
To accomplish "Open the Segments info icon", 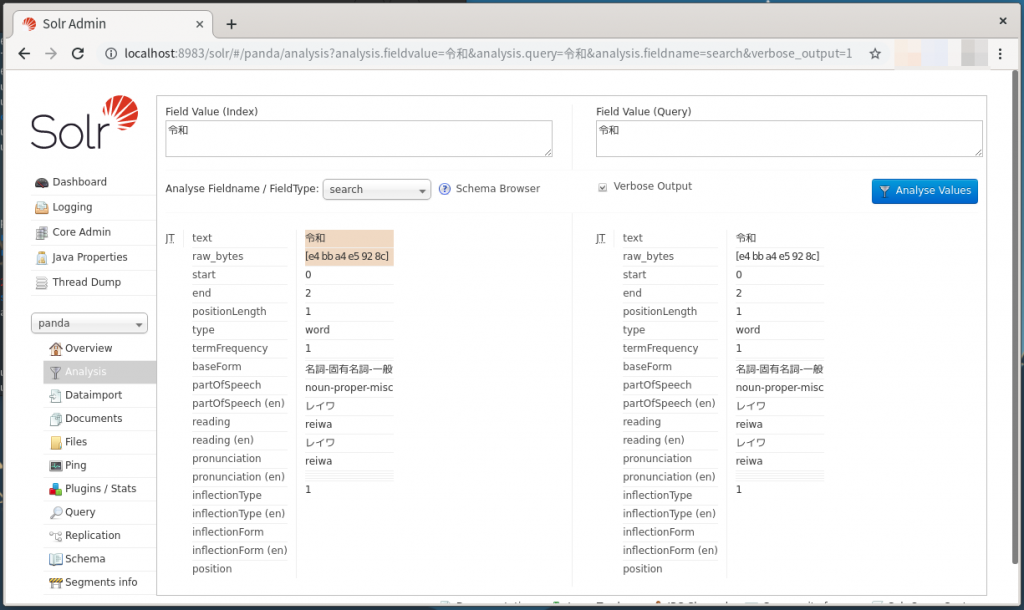I will point(57,582).
